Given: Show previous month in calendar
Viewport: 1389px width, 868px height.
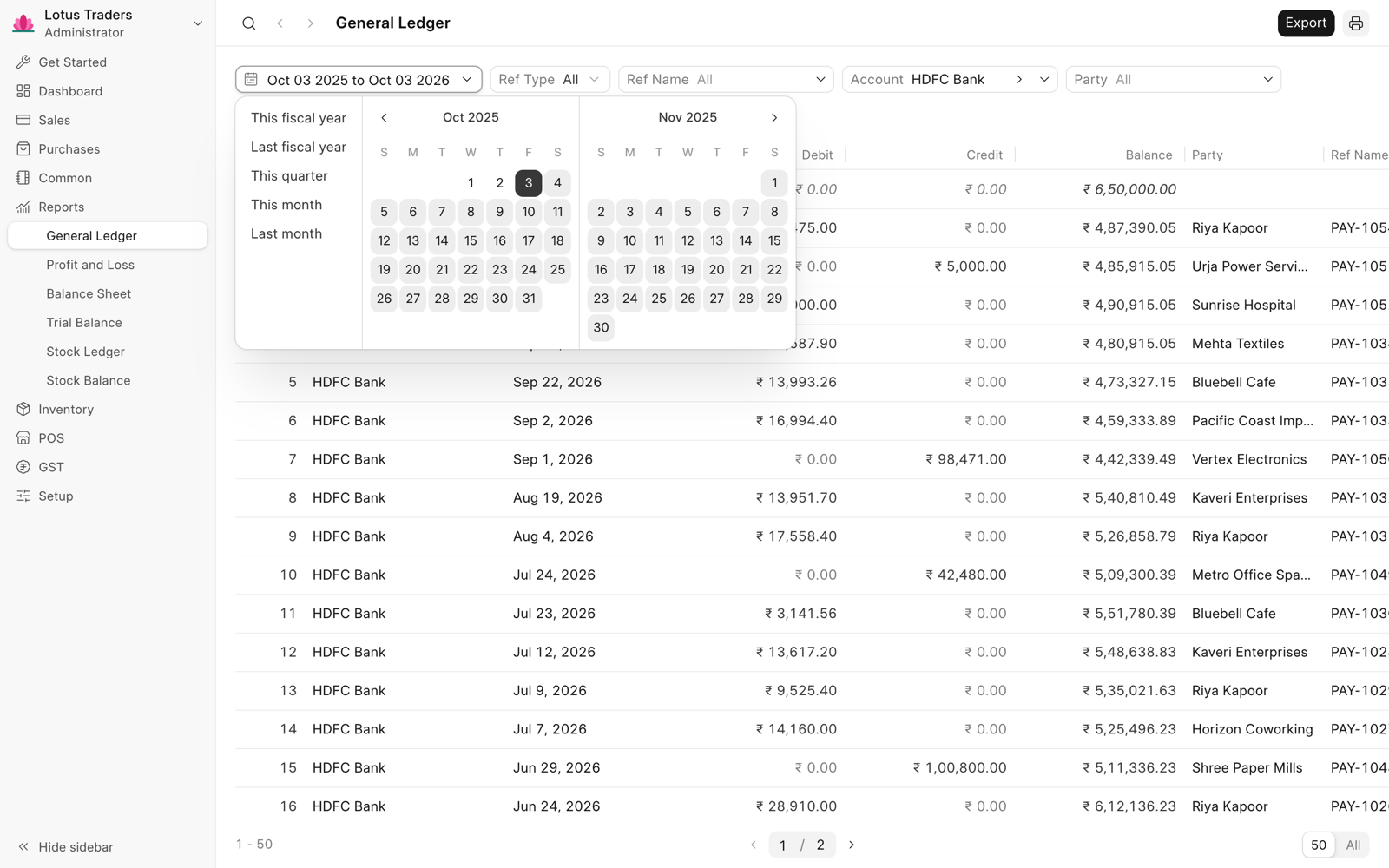Looking at the screenshot, I should pos(384,118).
